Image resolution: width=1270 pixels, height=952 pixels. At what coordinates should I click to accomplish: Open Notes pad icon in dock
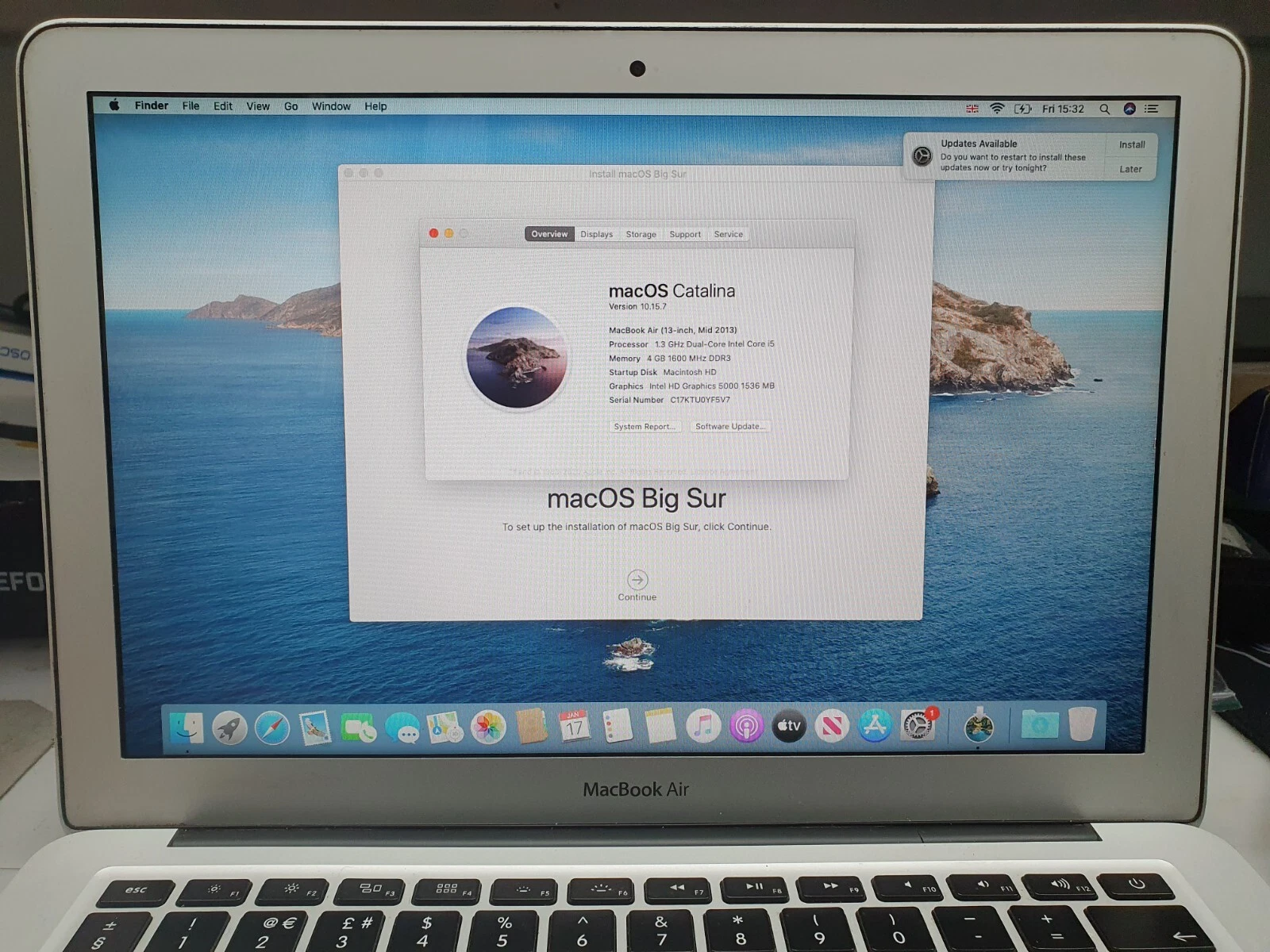click(x=660, y=725)
